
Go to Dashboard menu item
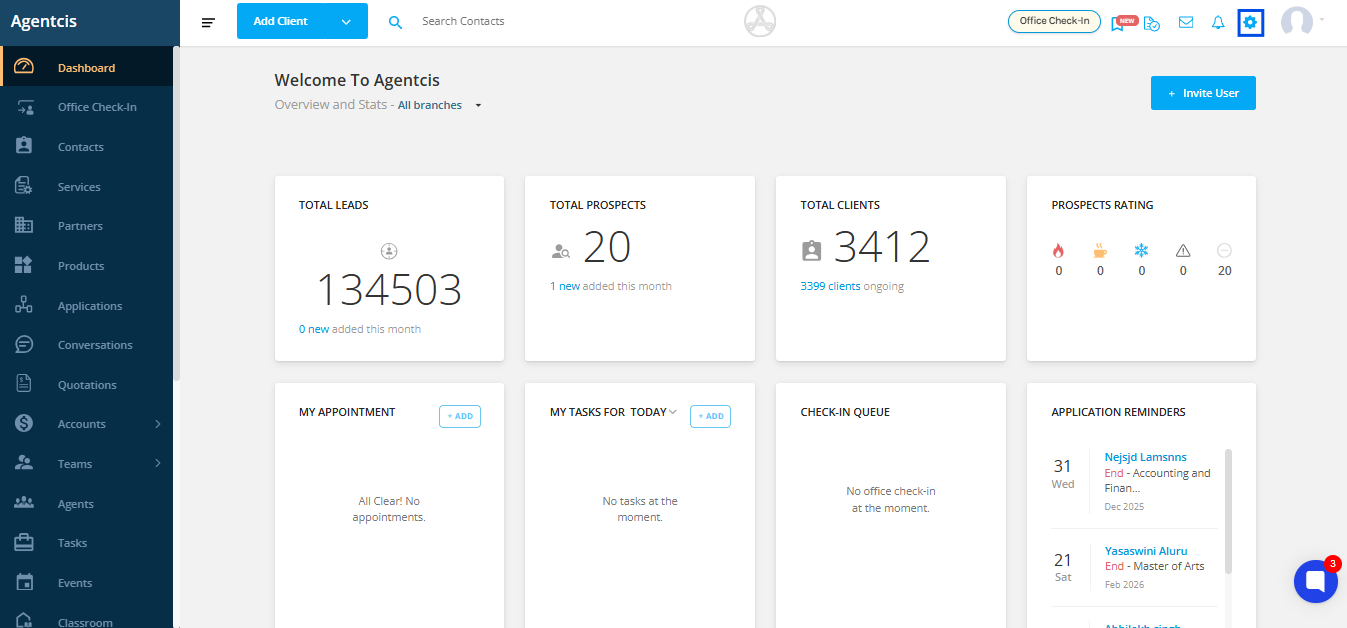86,67
